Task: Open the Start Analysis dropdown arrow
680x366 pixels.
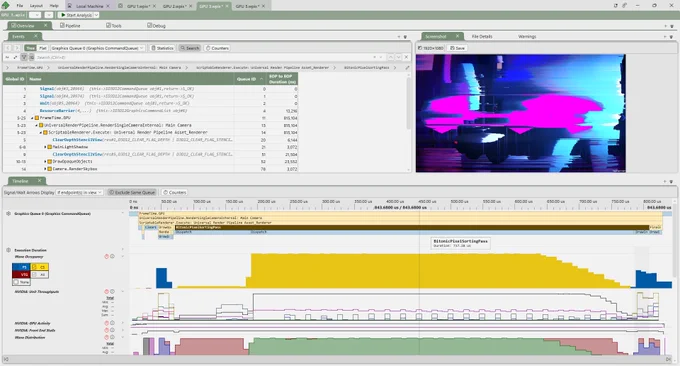Action: [x=96, y=15]
